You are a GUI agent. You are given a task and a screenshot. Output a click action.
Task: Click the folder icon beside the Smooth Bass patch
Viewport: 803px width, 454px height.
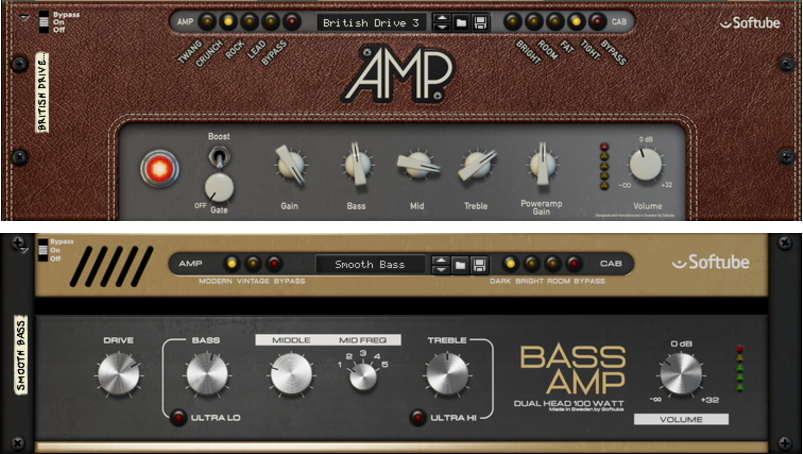tap(461, 265)
